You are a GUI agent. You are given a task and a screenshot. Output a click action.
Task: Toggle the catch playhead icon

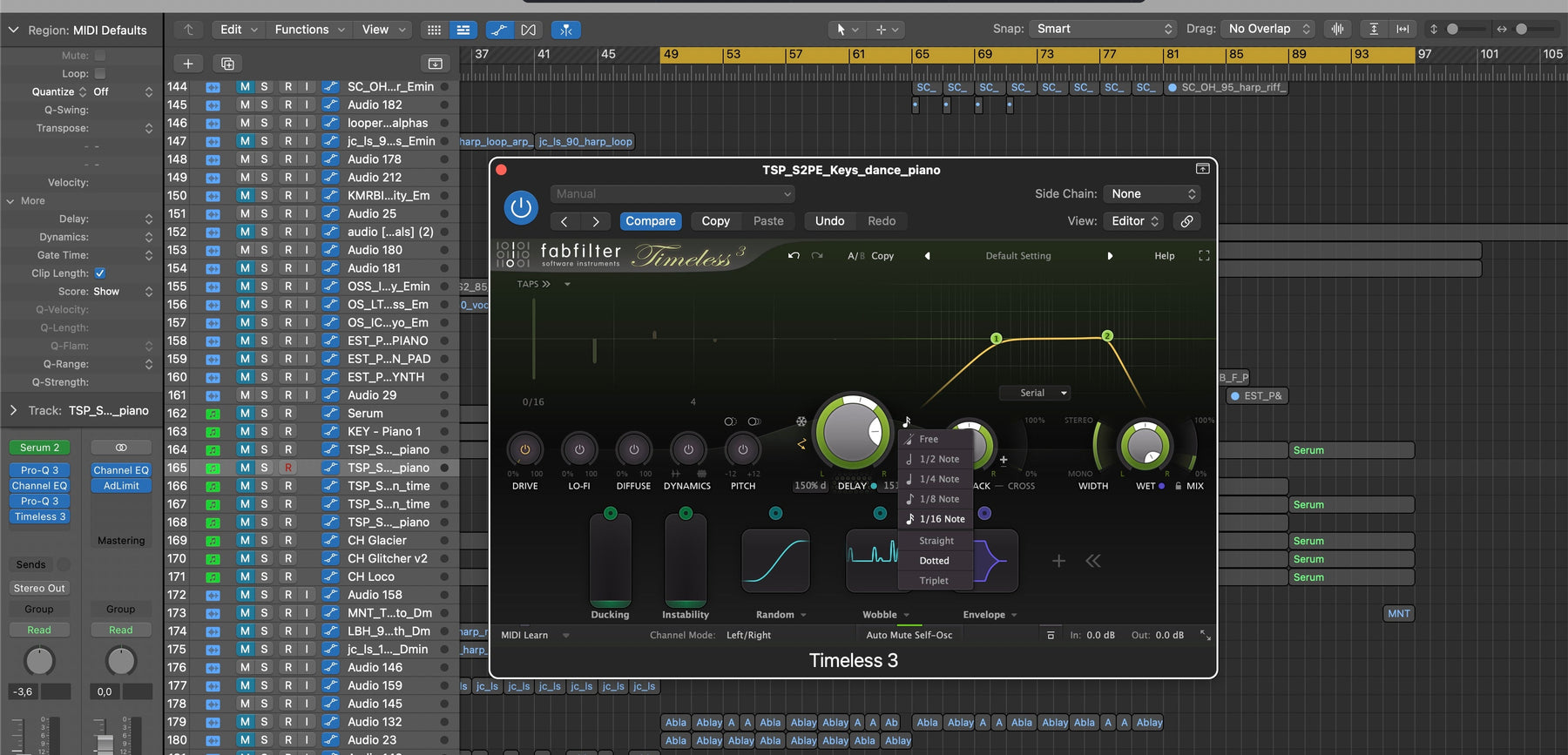566,30
